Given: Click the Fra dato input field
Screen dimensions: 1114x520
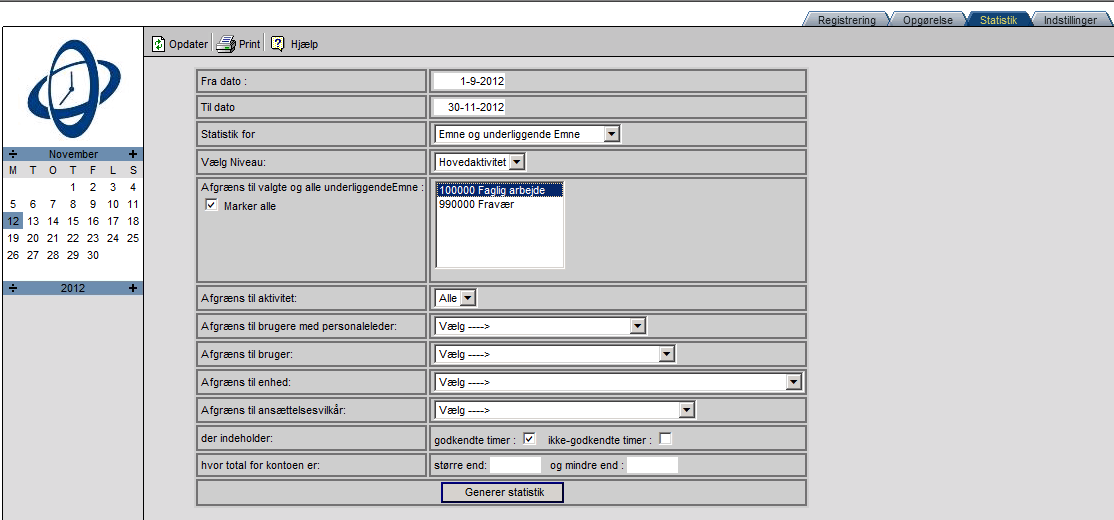Looking at the screenshot, I should click(x=470, y=81).
